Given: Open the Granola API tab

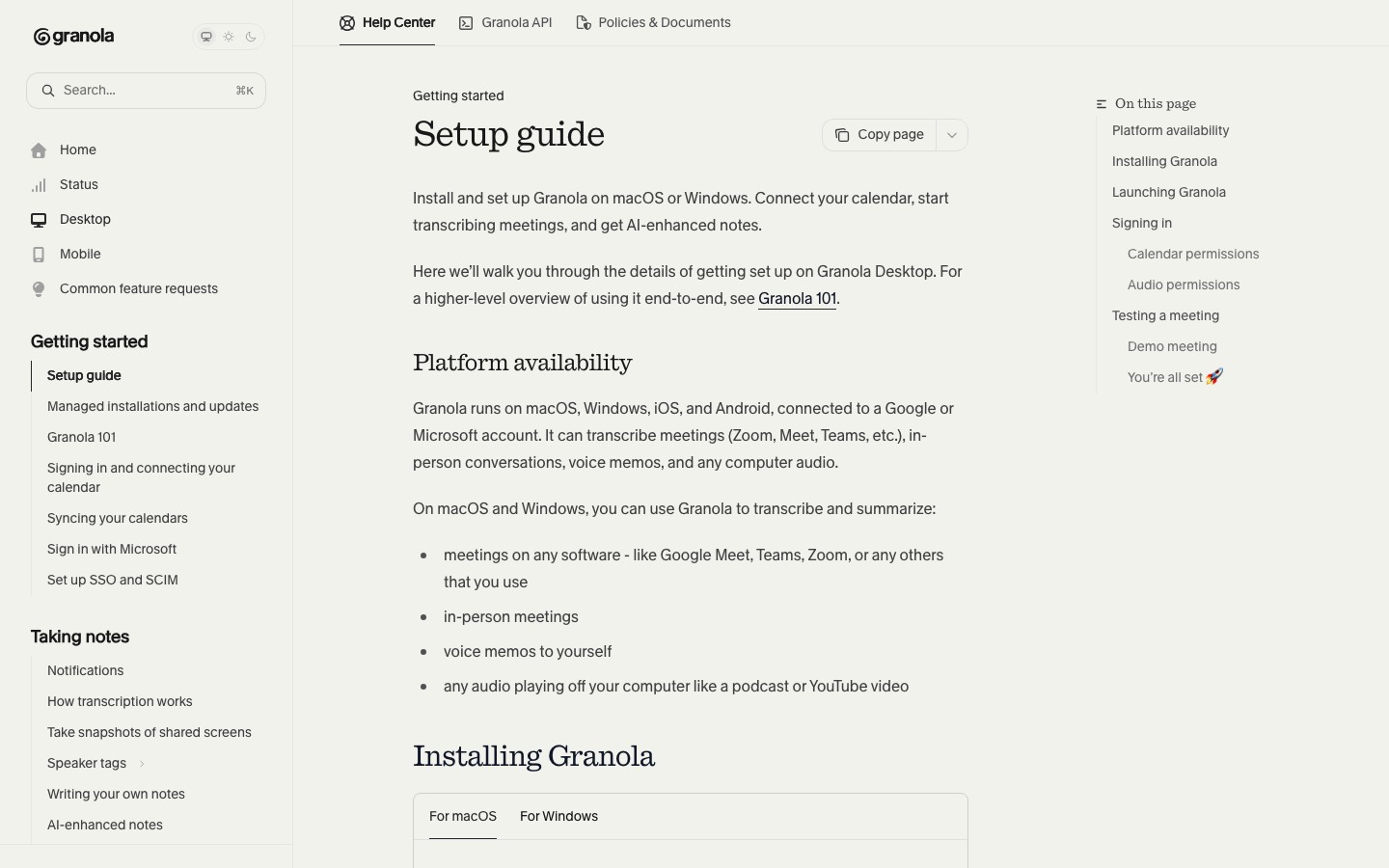Looking at the screenshot, I should tap(505, 23).
